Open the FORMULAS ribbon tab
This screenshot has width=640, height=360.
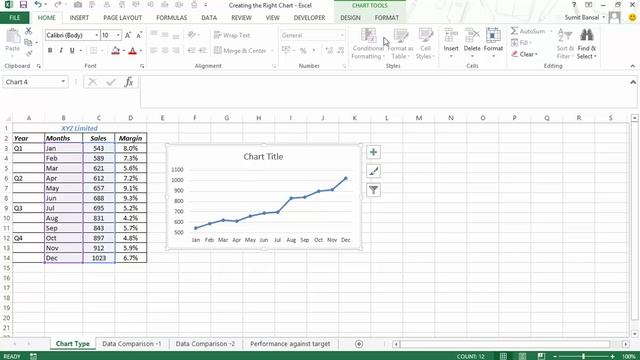coord(171,18)
